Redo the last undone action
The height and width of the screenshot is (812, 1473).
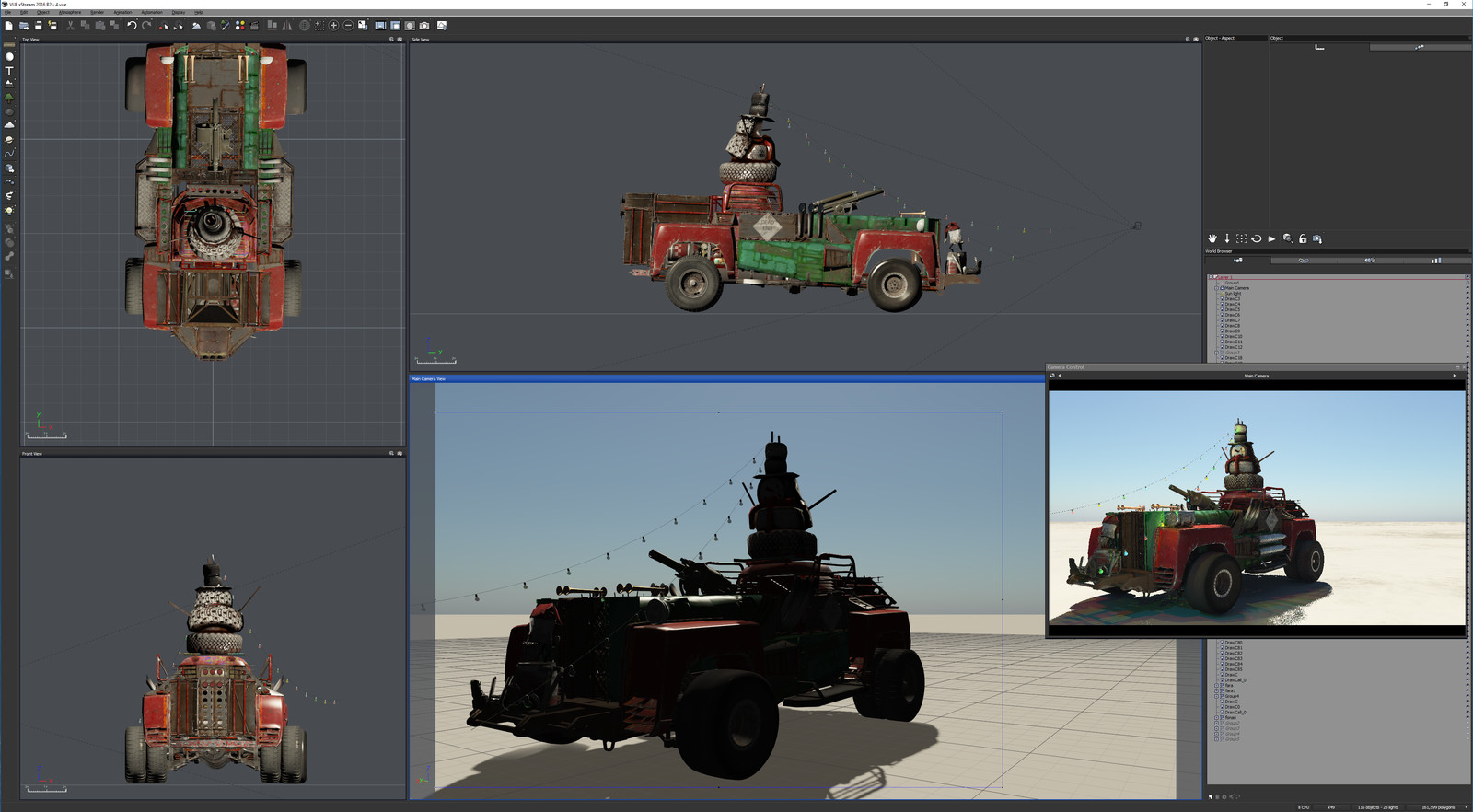pos(145,26)
